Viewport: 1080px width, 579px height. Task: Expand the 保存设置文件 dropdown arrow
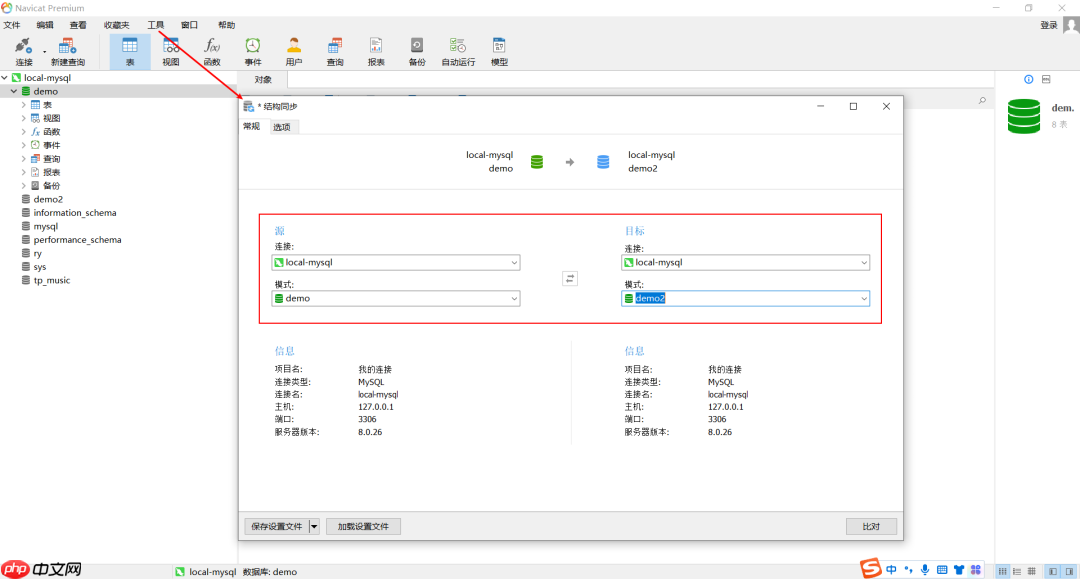coord(314,527)
